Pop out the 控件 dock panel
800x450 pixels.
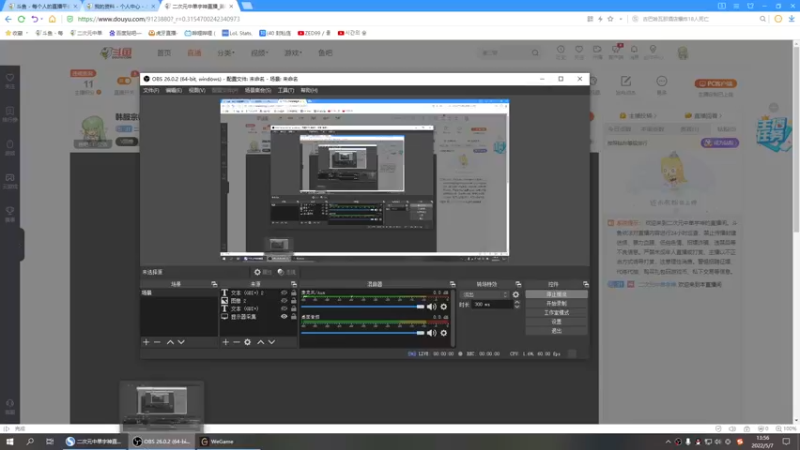click(585, 284)
